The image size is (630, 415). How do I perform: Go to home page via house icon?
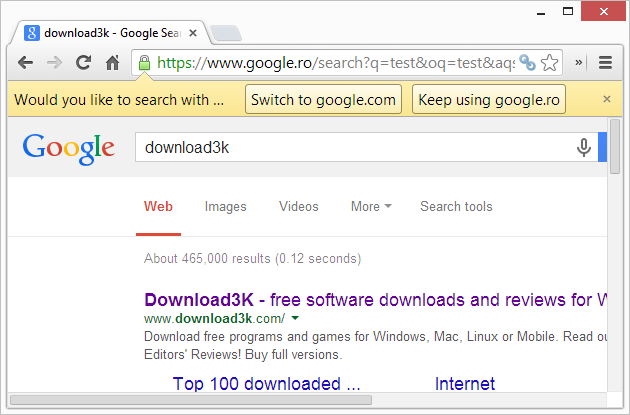(112, 63)
